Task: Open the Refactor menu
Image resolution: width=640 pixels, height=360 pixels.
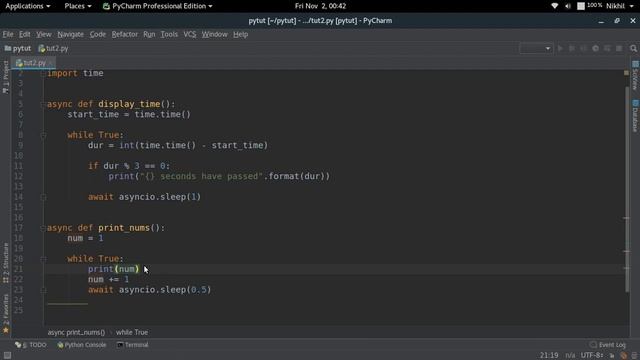Action: 124,34
